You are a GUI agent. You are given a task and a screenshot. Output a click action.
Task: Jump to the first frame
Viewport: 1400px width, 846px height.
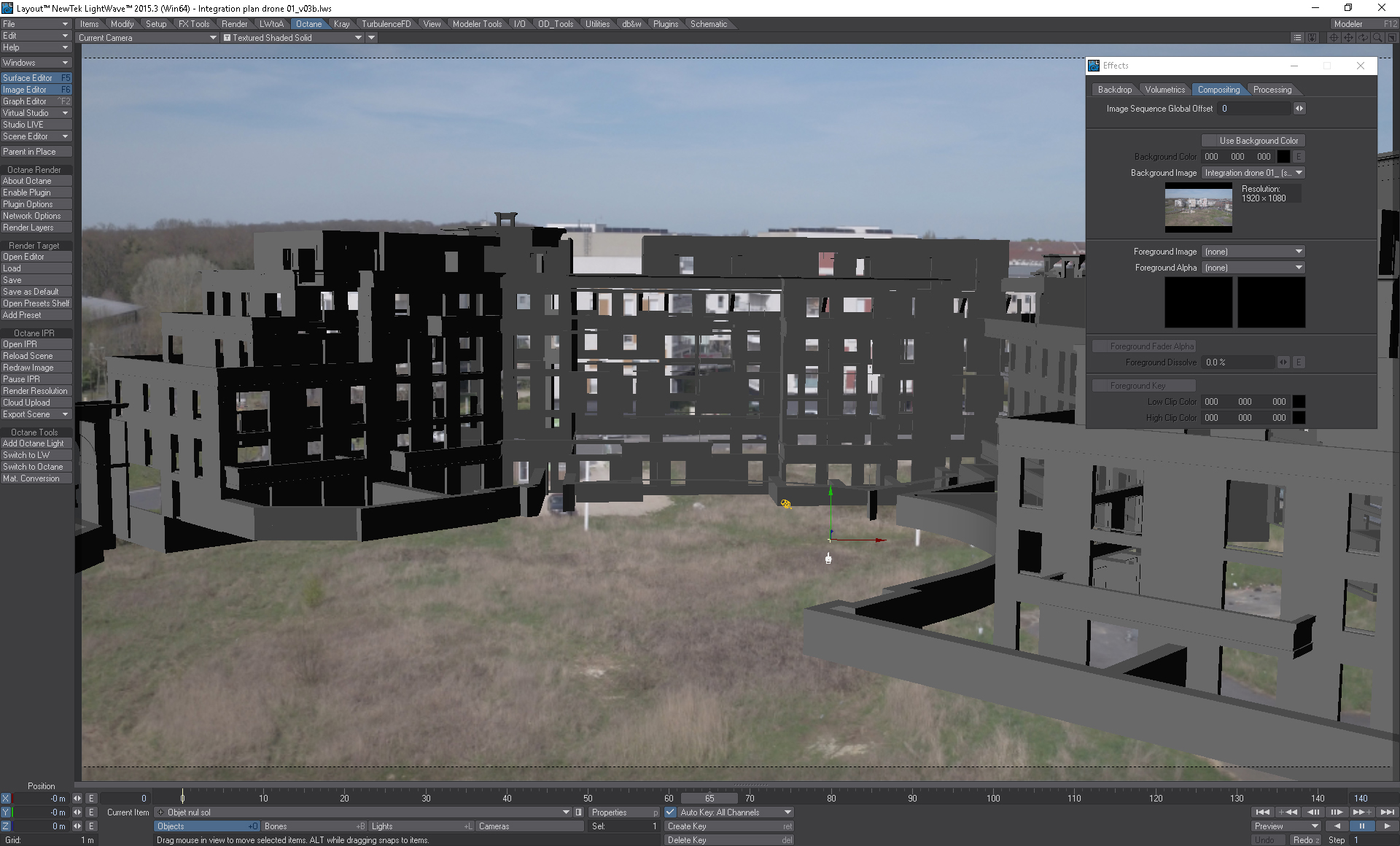tap(1263, 812)
